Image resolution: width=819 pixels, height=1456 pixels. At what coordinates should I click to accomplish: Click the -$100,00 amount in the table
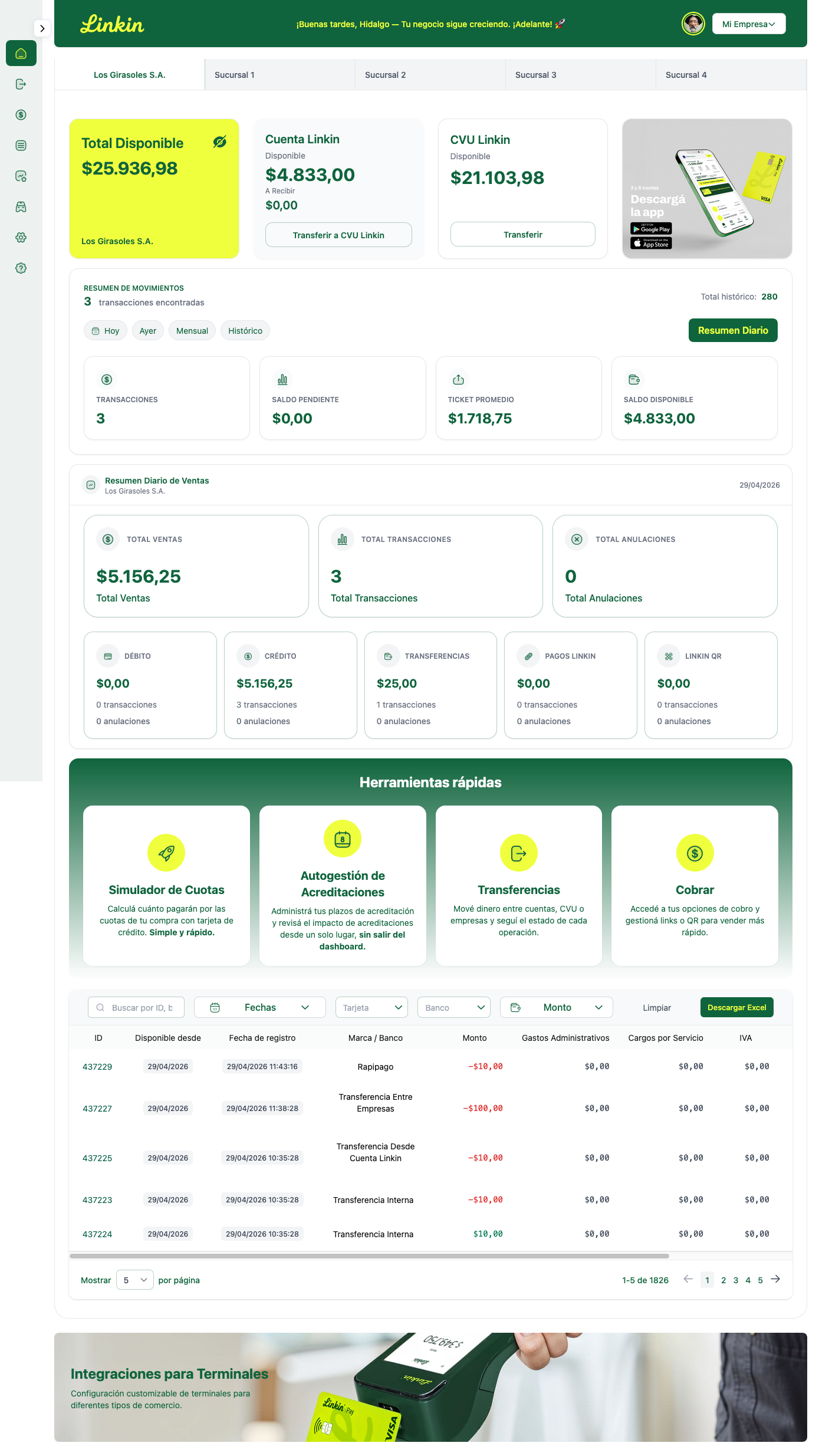(483, 1109)
